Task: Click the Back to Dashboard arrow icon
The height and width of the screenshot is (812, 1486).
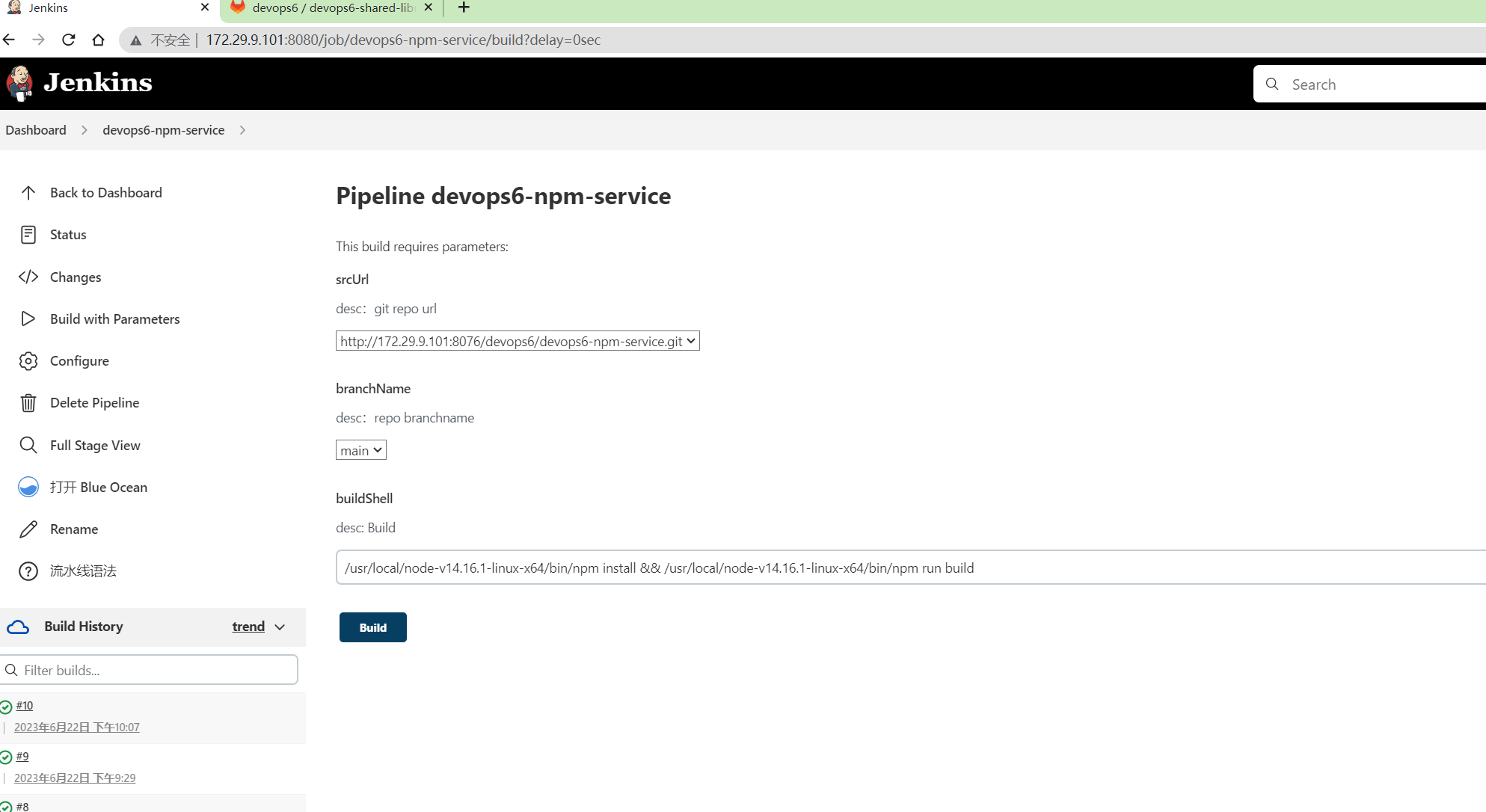Action: click(28, 193)
